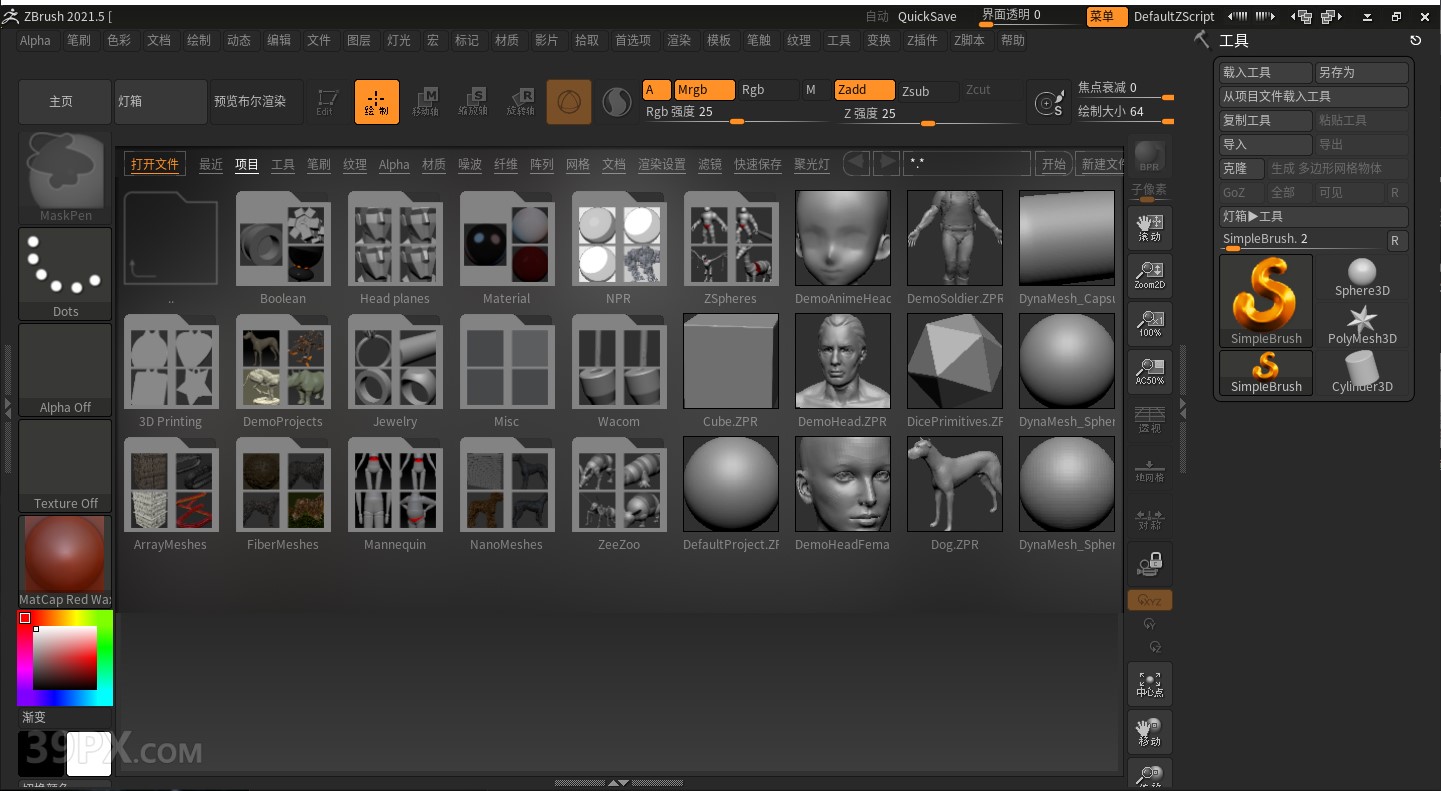Open the Alpha Off selector

66,370
